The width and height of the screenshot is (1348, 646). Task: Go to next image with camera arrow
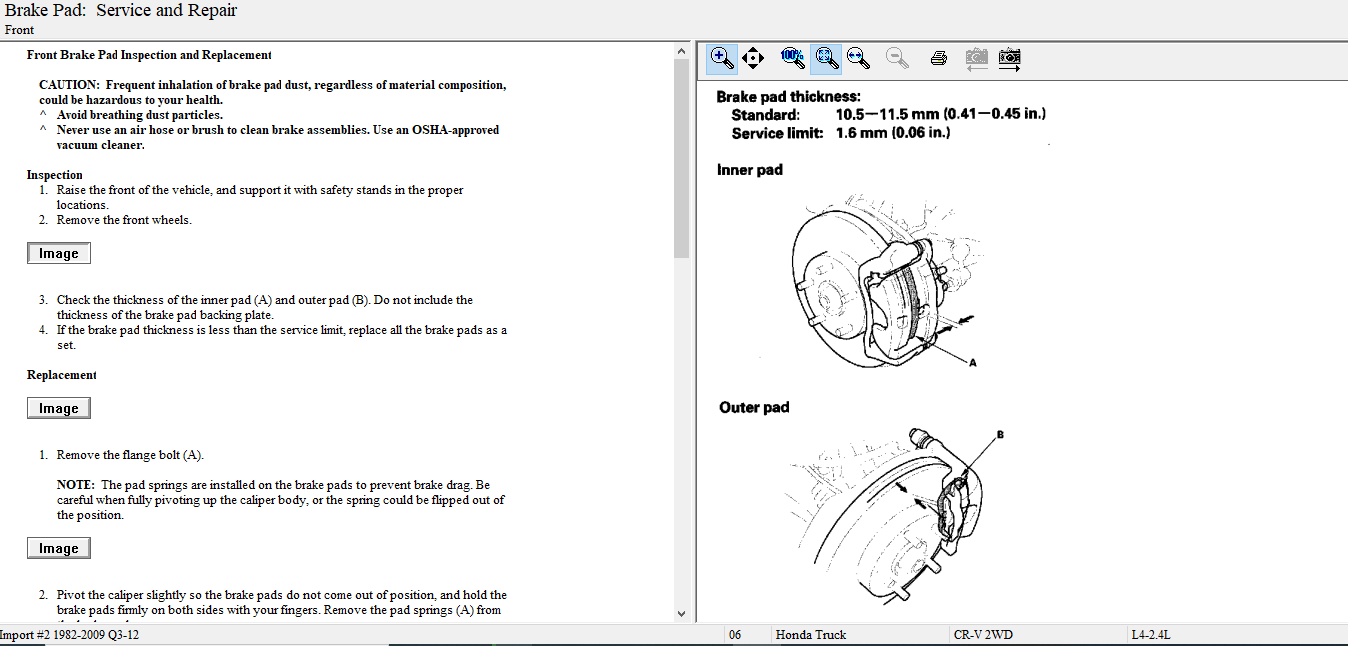1010,58
